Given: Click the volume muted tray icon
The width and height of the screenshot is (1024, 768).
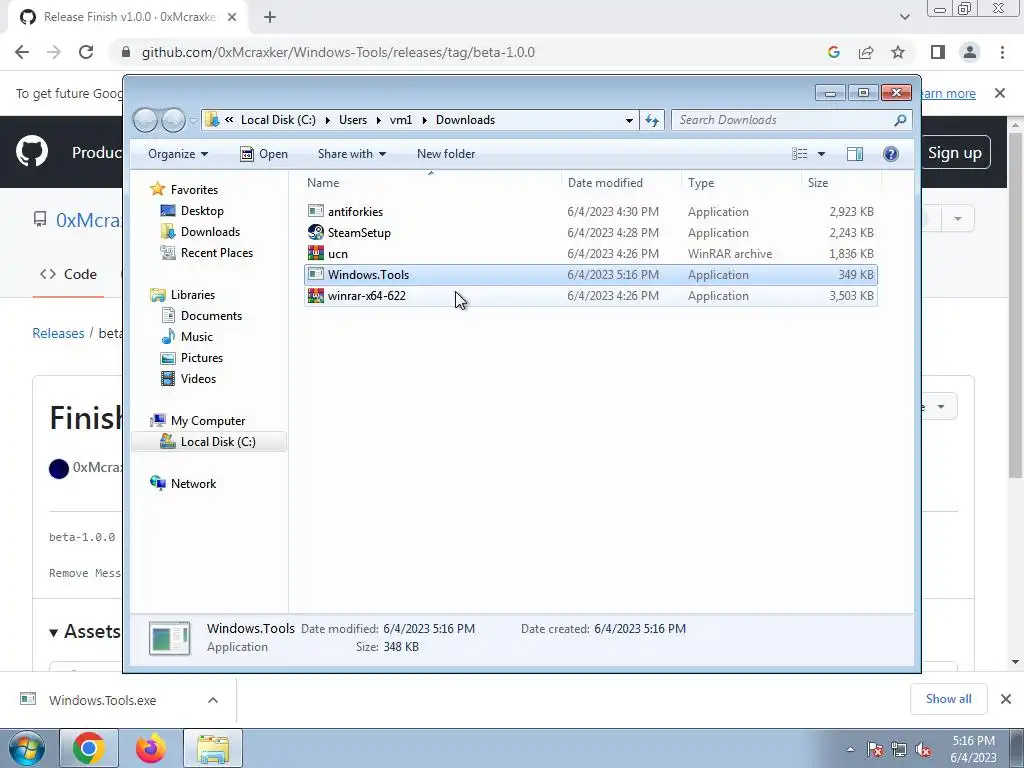Looking at the screenshot, I should 923,749.
